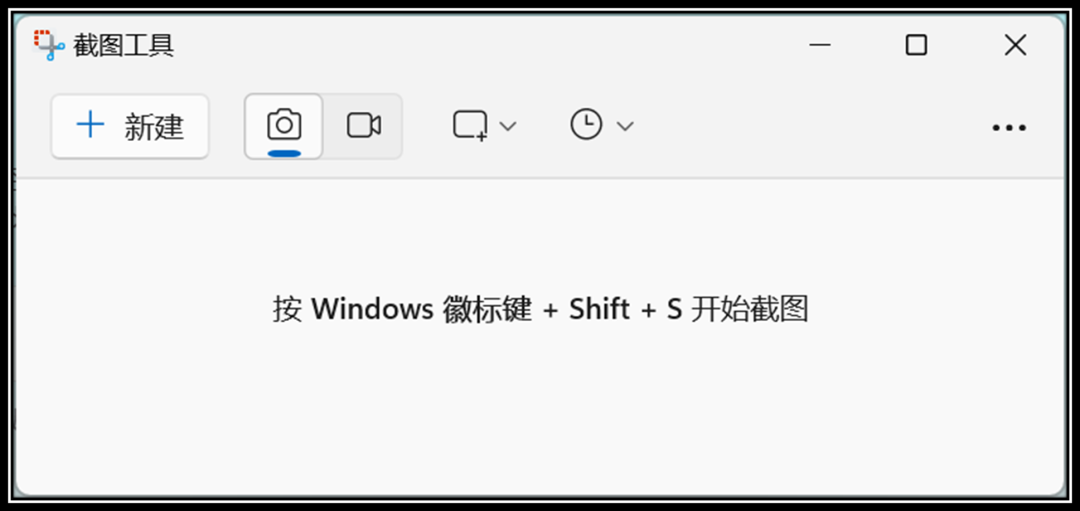Click the blue indicator under the camera icon
Screen dimensions: 1080x511
(284, 153)
